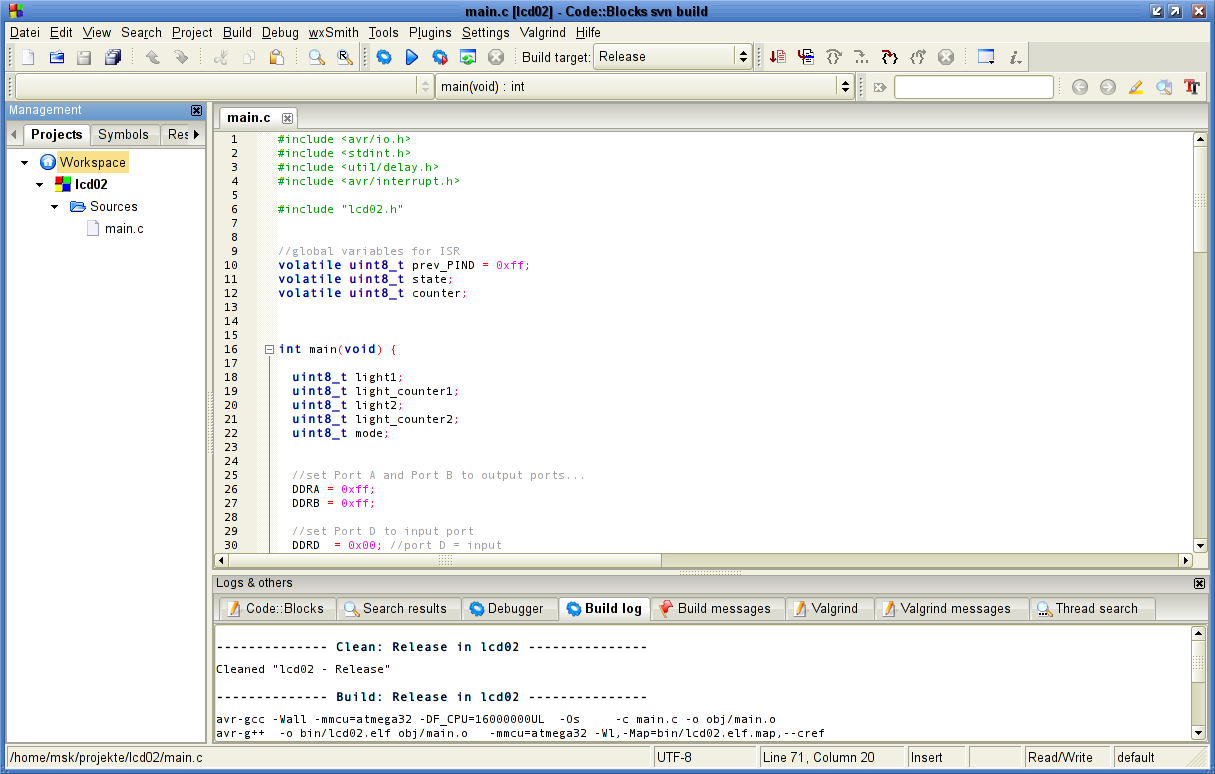The width and height of the screenshot is (1215, 774).
Task: Open the debugger Various info icon
Action: point(1015,57)
